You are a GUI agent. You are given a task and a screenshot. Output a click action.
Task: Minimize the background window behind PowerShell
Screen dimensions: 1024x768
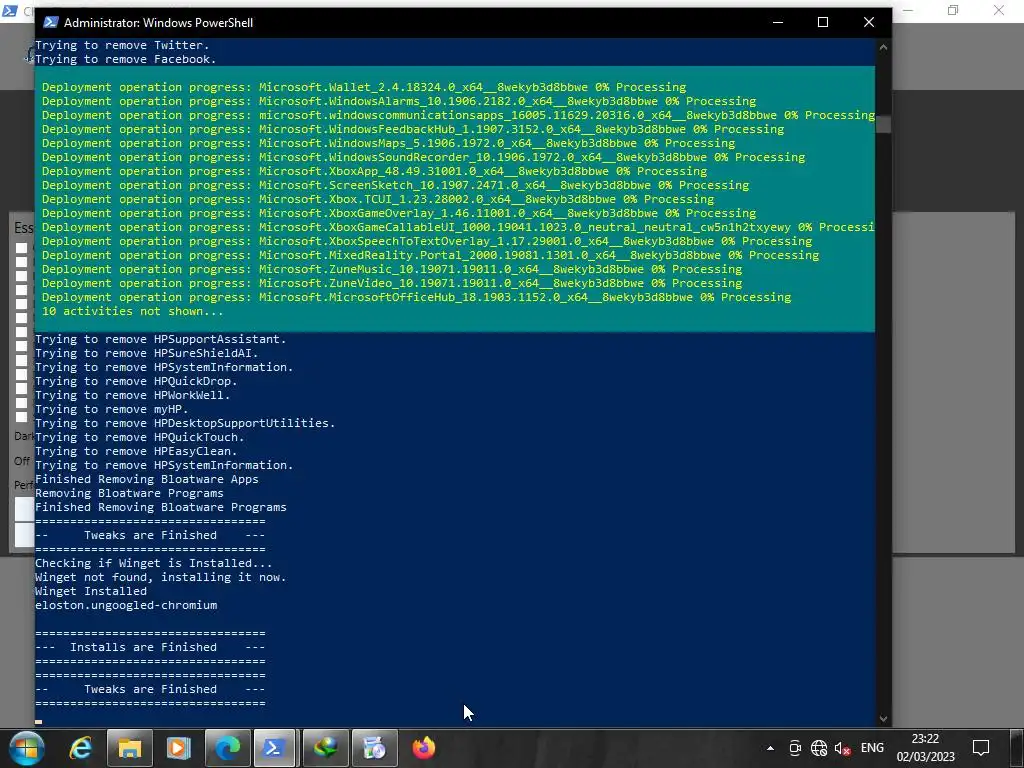coord(908,10)
